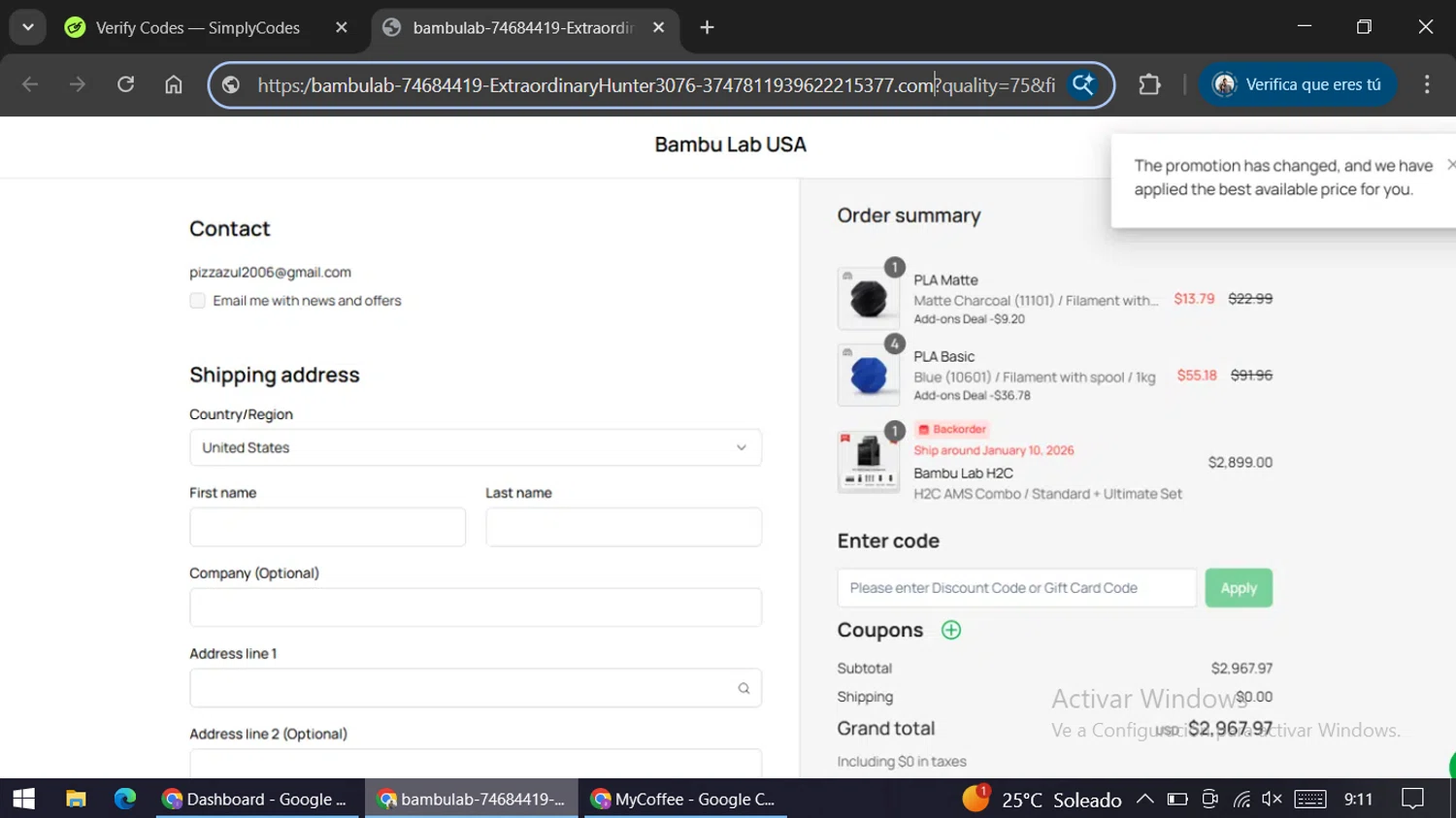View site information icon in address bar

[231, 85]
